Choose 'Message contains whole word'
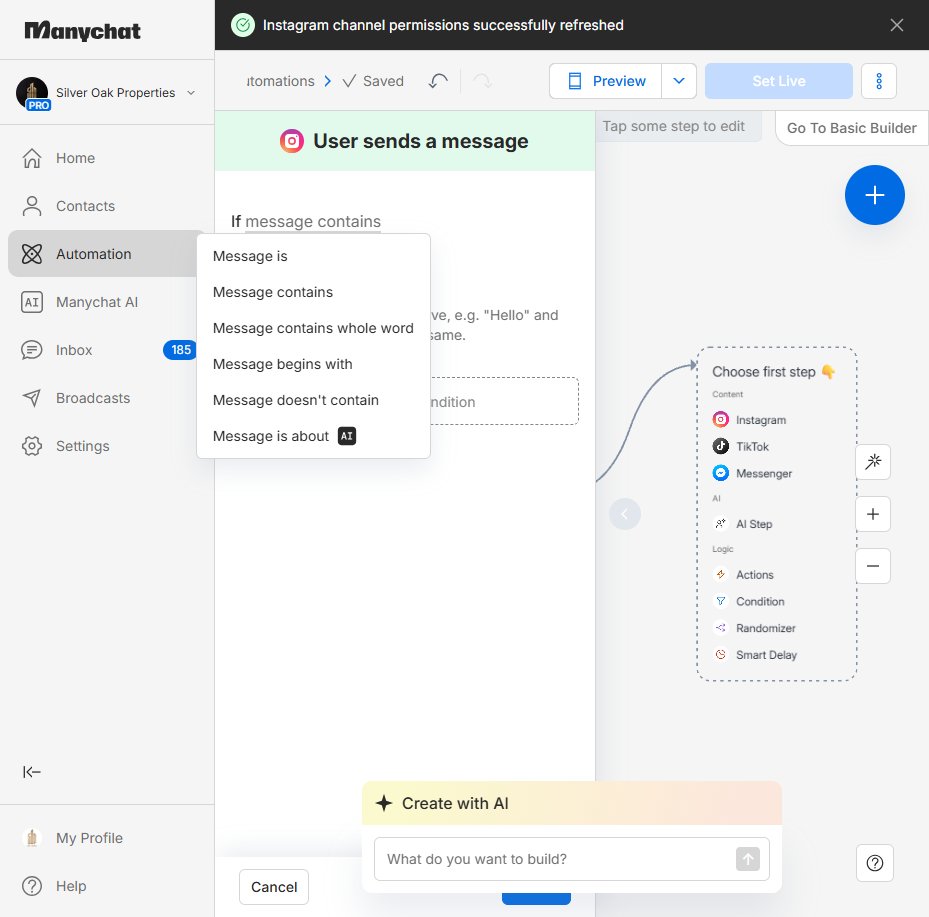Viewport: 929px width, 917px height. click(313, 328)
